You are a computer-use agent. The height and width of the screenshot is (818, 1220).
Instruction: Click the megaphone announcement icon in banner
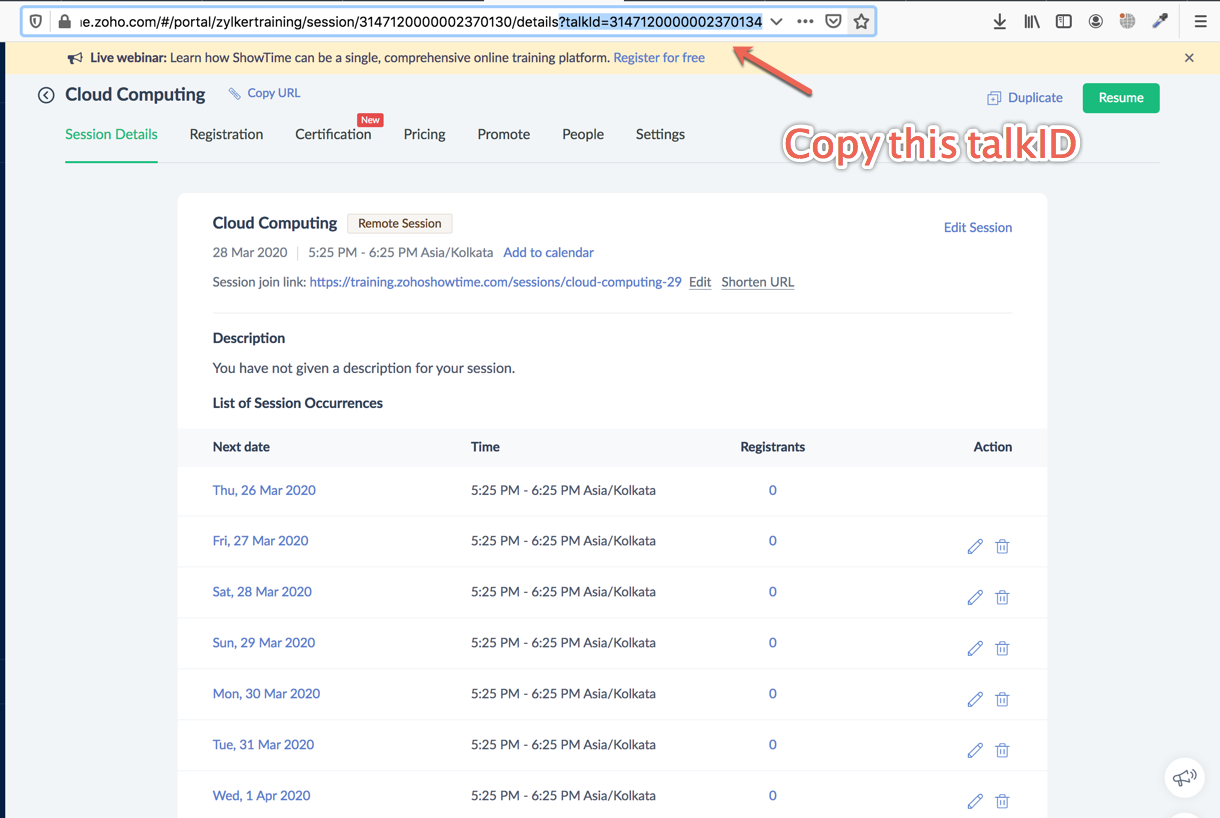pyautogui.click(x=75, y=58)
